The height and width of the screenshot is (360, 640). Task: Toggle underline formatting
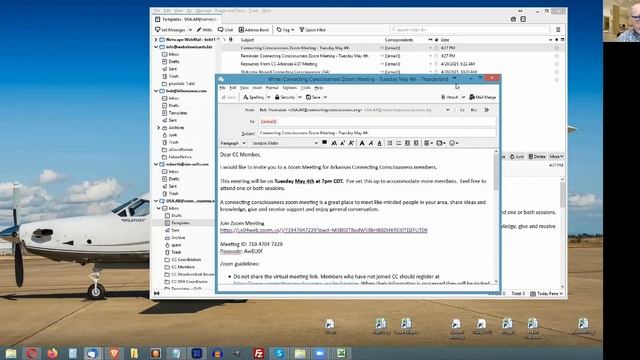[x=379, y=143]
